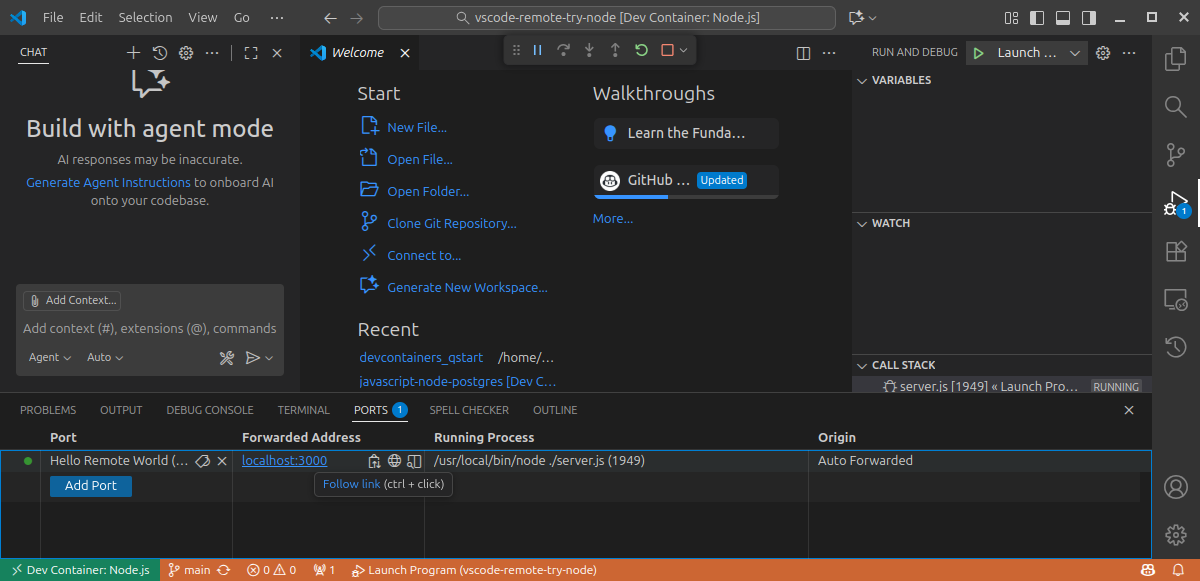
Task: Stop the debug session
Action: [667, 50]
